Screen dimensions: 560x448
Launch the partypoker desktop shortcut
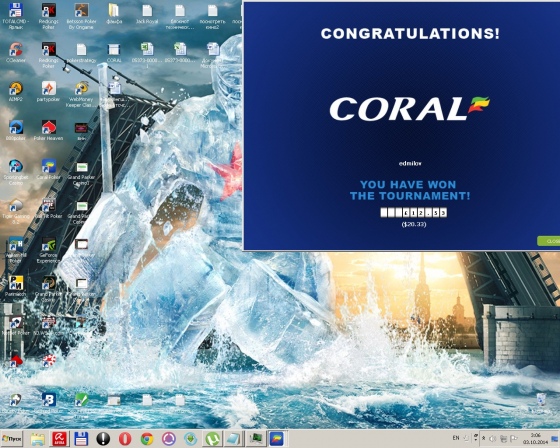[x=48, y=92]
